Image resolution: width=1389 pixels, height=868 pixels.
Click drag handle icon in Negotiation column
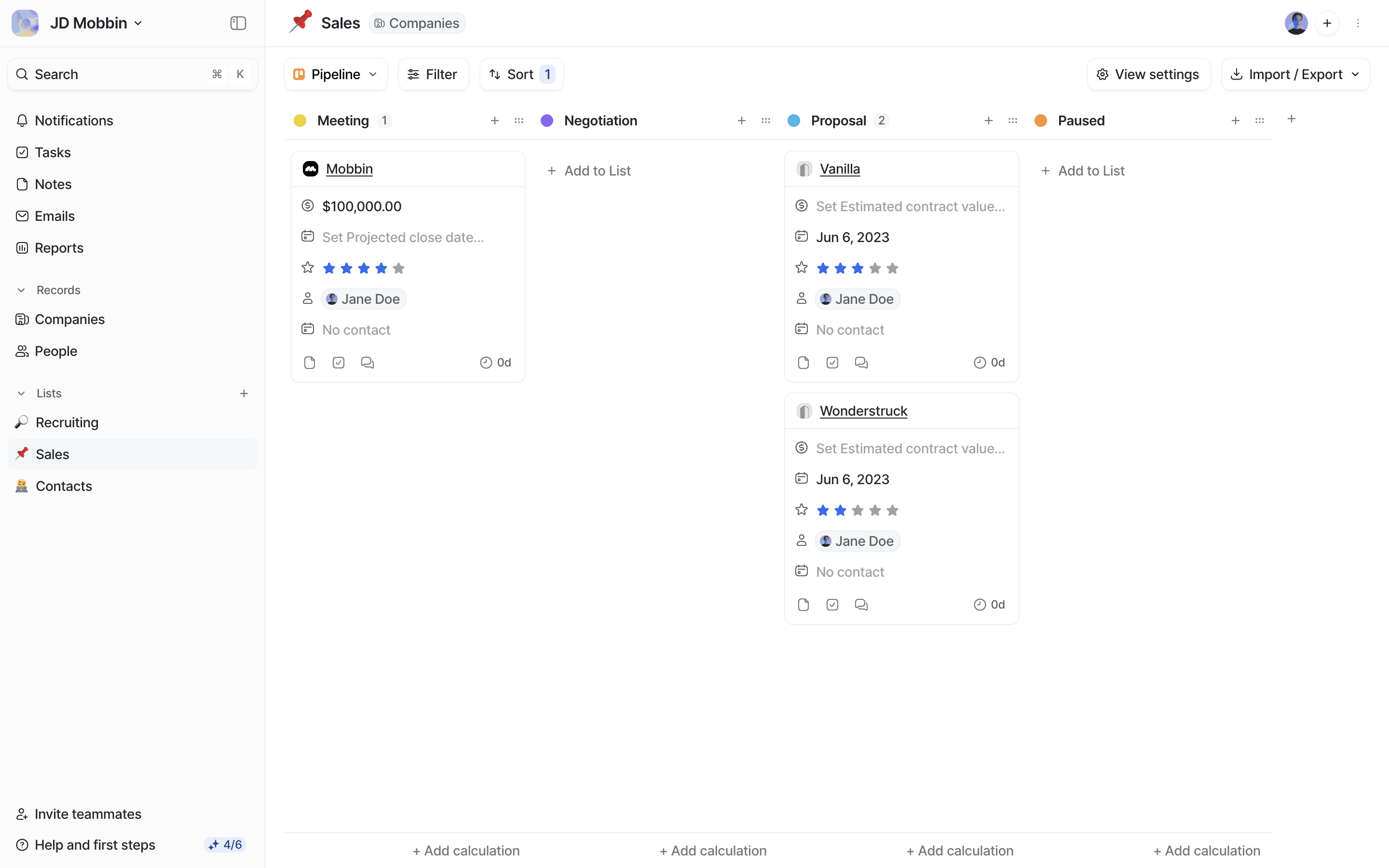click(x=766, y=121)
